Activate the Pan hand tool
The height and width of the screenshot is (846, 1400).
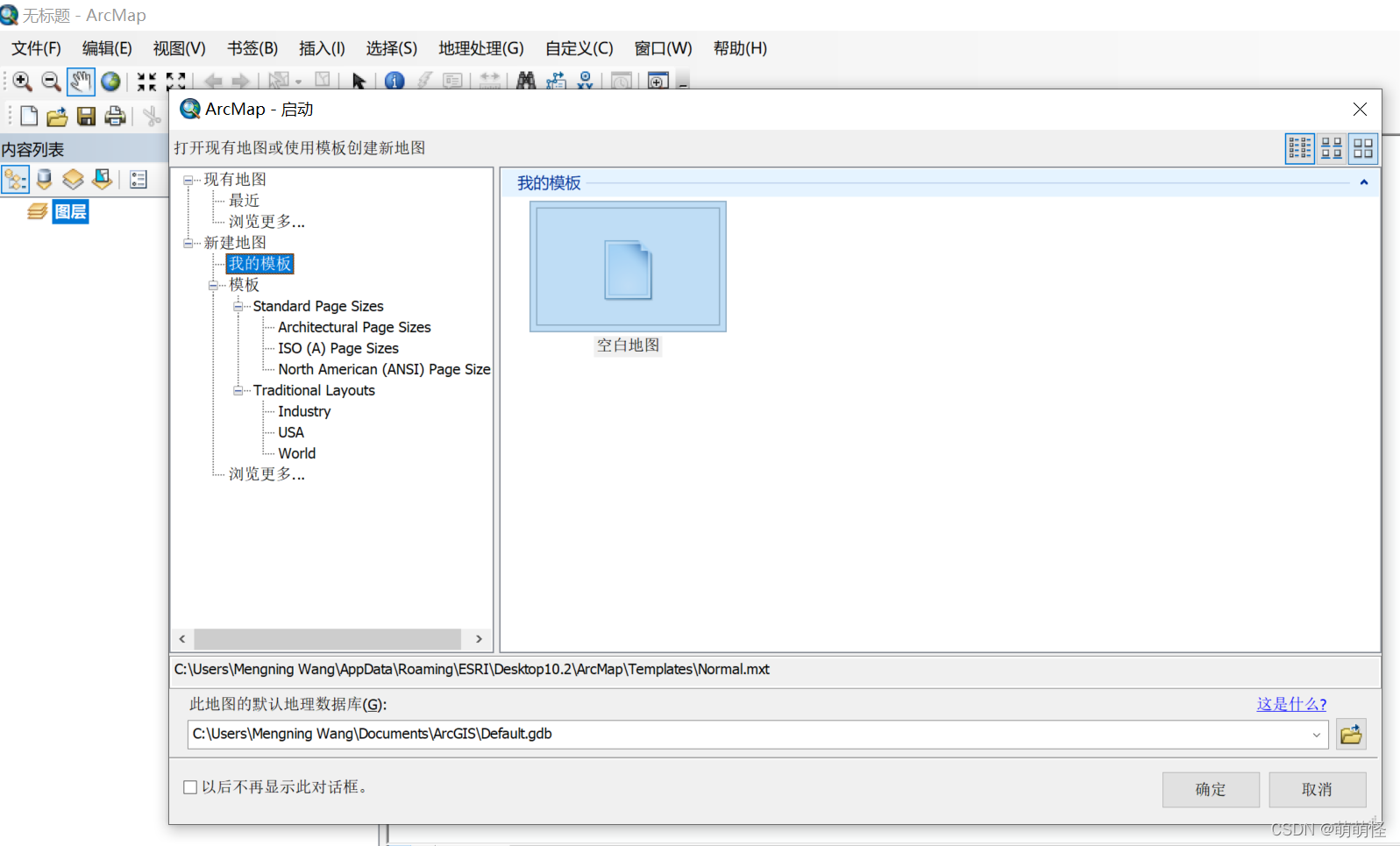tap(81, 82)
